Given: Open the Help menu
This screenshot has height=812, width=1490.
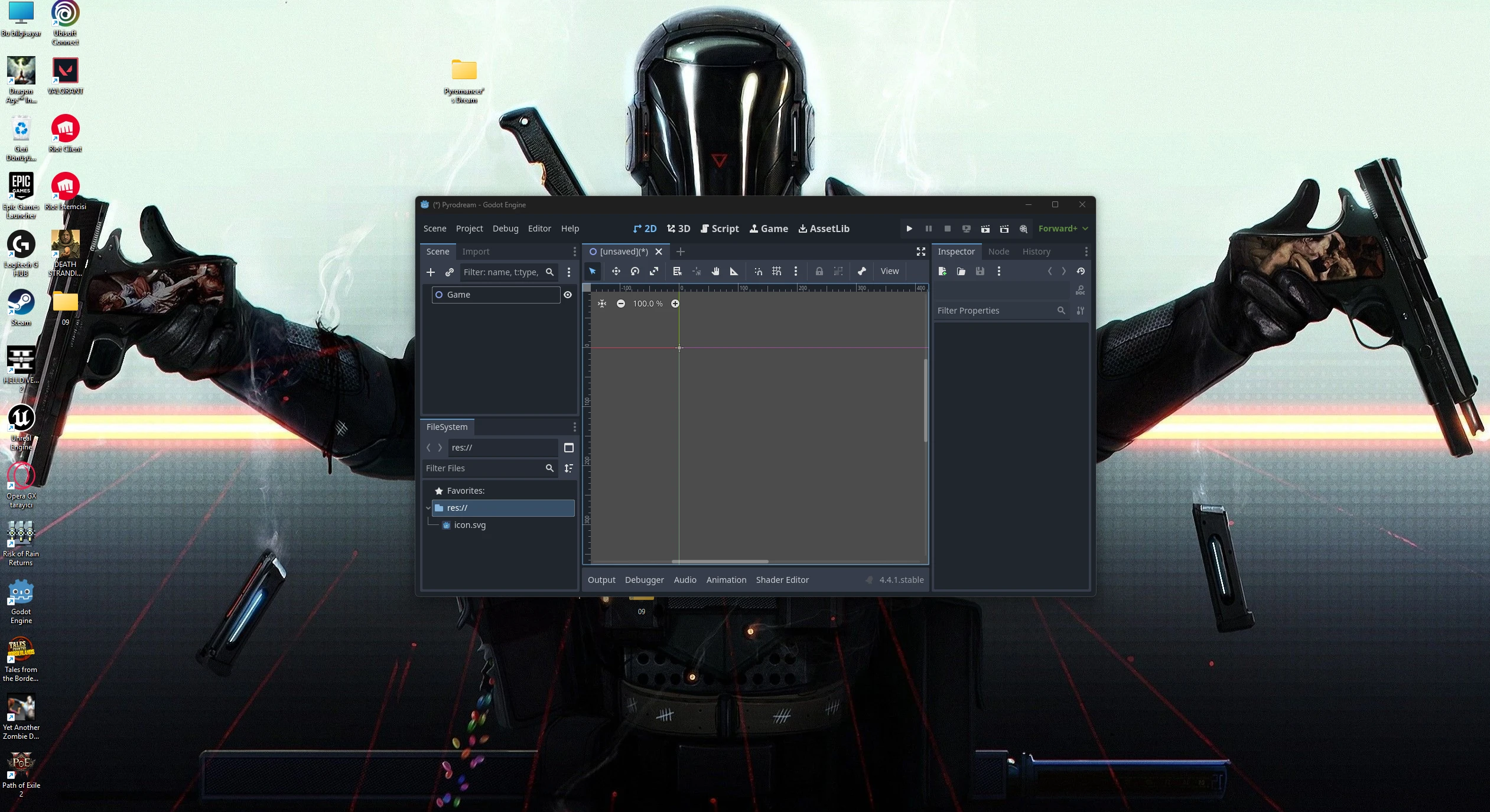Looking at the screenshot, I should click(x=570, y=229).
